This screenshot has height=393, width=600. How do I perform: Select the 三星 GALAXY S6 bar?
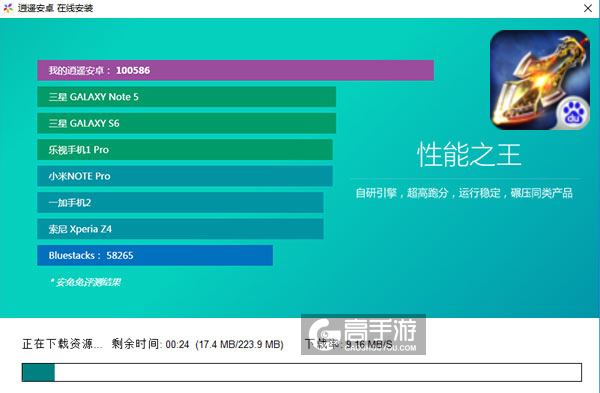[186, 123]
